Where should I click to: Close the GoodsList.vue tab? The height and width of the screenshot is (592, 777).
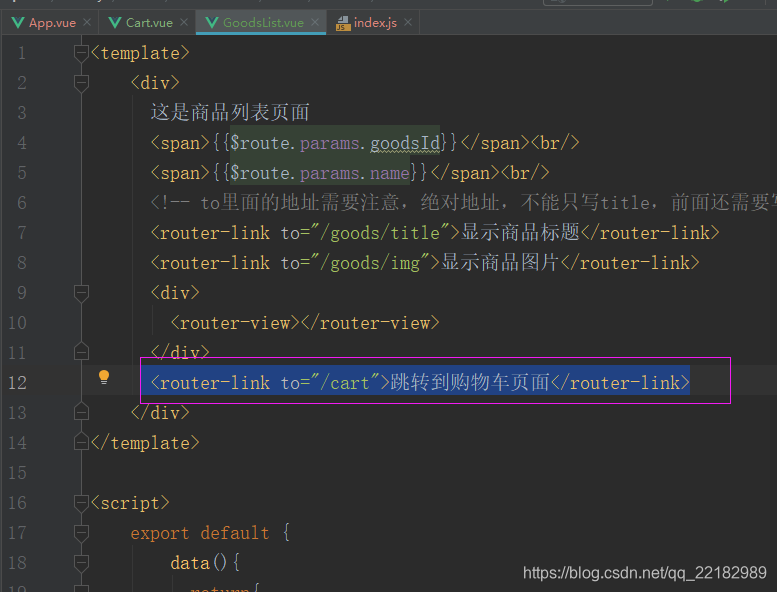(315, 22)
